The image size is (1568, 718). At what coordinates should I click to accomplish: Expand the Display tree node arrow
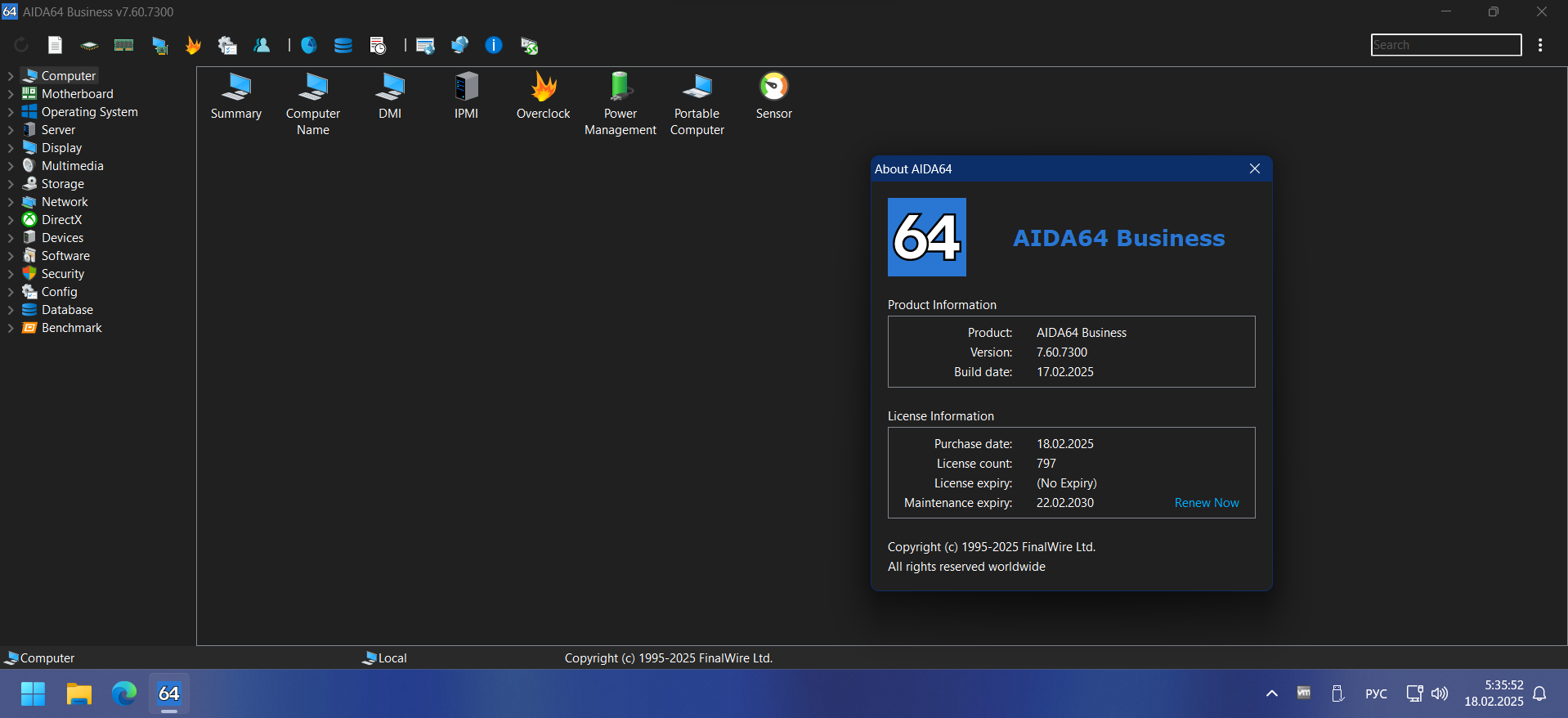[11, 148]
